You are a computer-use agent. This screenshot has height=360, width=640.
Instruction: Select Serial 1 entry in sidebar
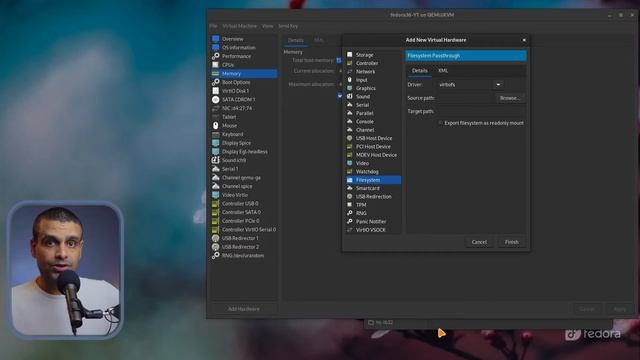pyautogui.click(x=244, y=169)
